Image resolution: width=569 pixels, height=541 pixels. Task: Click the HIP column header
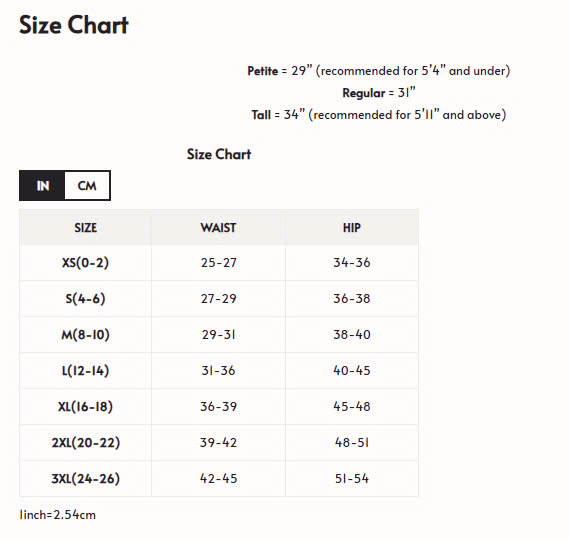352,228
